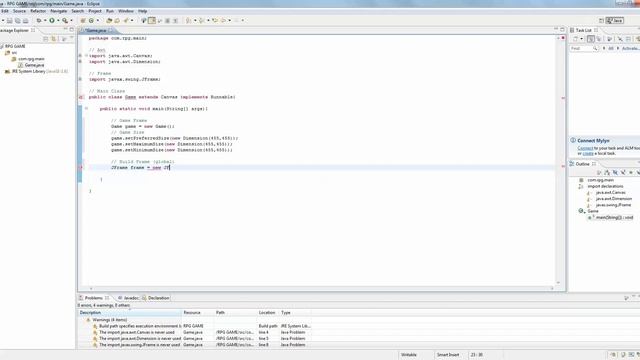Open the Project menu

tap(95, 11)
